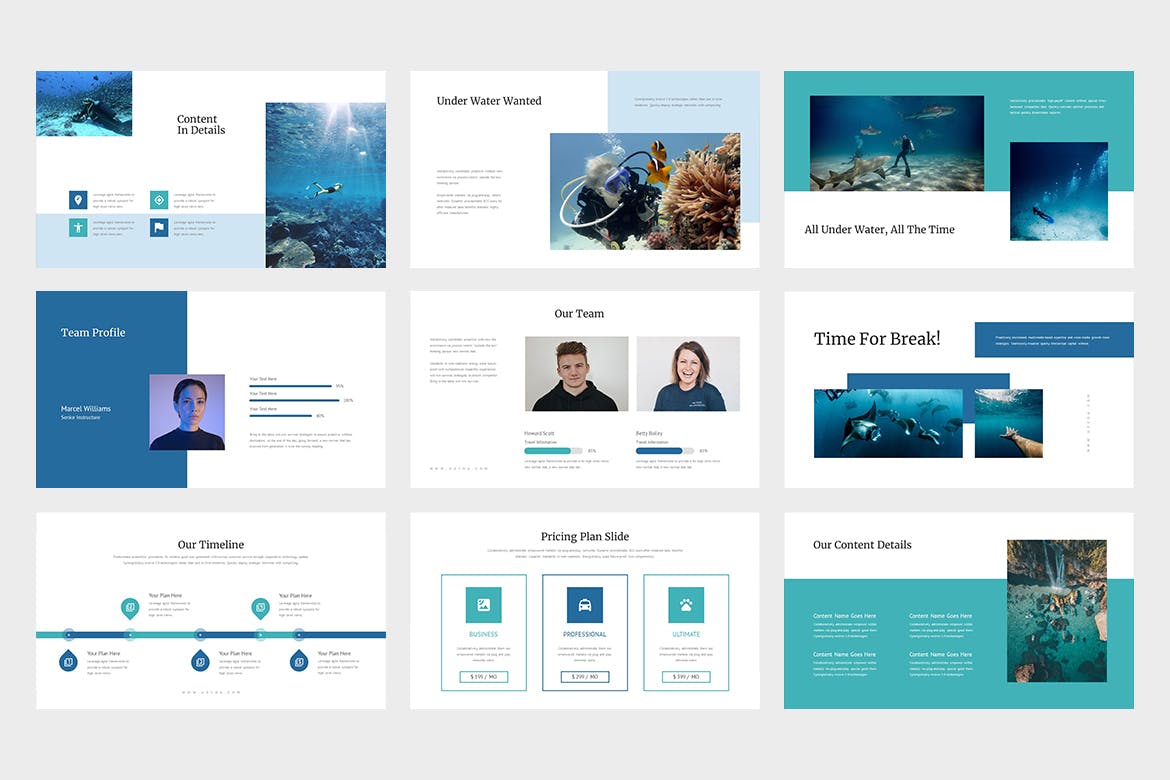Click the Ultimate plan paw icon
Viewport: 1170px width, 780px height.
686,605
